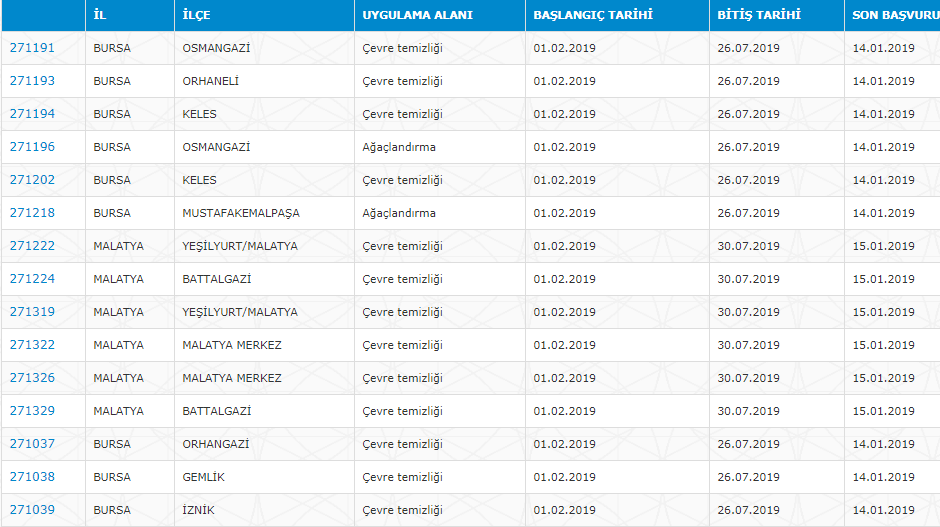The height and width of the screenshot is (527, 940).
Task: Select KELES cell in row 271202
Action: 264,180
